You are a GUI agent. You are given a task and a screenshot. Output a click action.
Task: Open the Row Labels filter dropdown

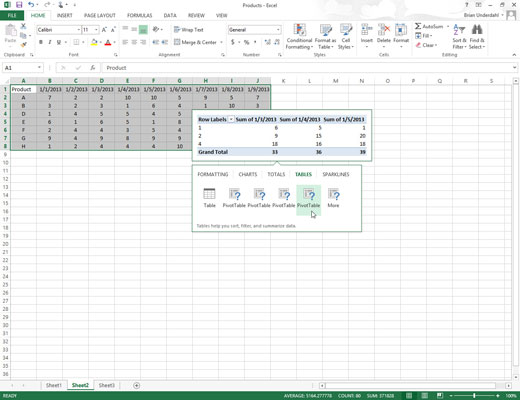tap(231, 119)
